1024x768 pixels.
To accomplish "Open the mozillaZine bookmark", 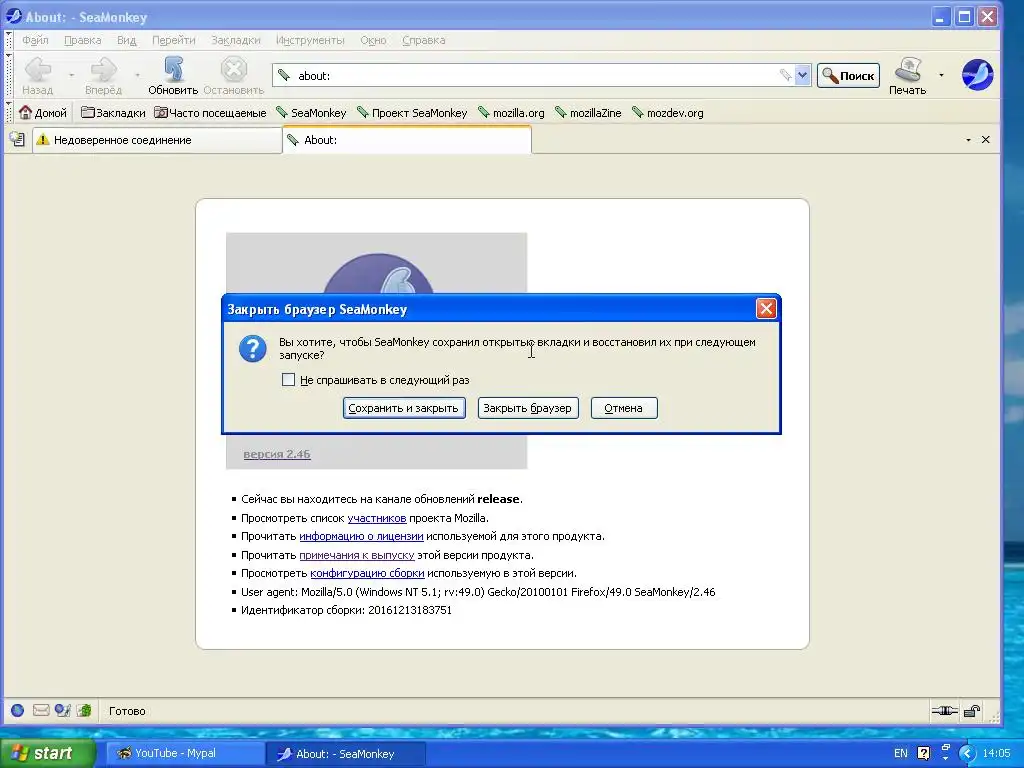I will coord(588,113).
